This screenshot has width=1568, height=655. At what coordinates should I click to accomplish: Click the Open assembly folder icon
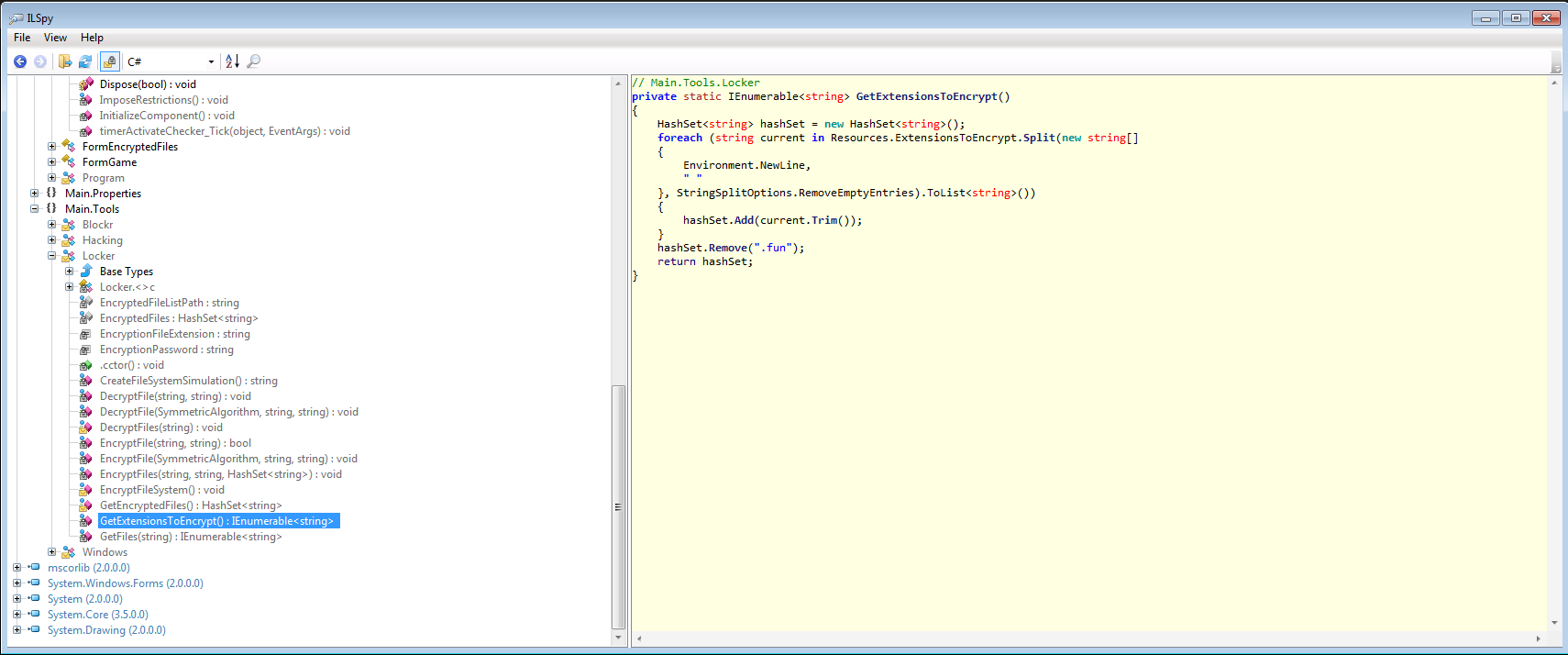point(65,61)
